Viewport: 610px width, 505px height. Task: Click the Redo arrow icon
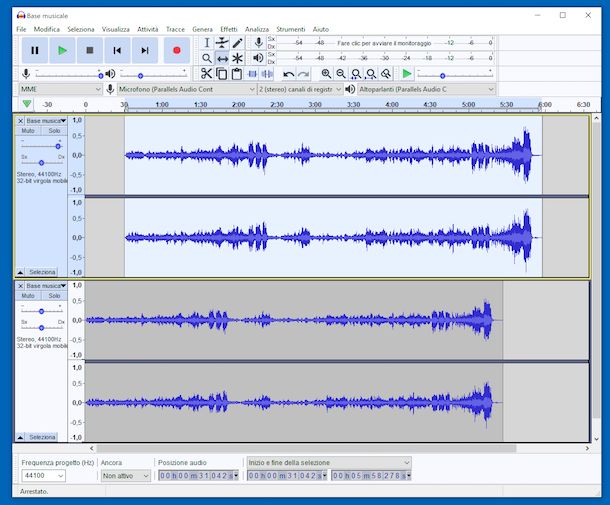point(303,74)
